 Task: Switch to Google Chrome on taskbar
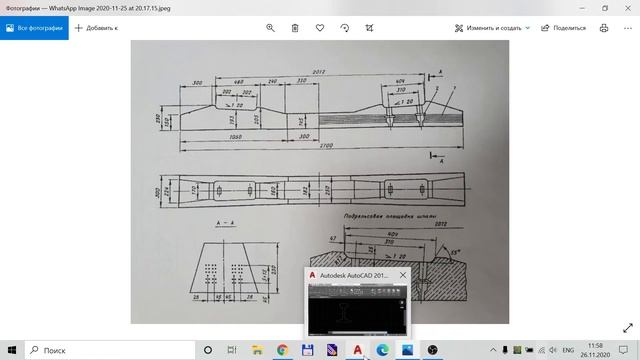click(282, 350)
